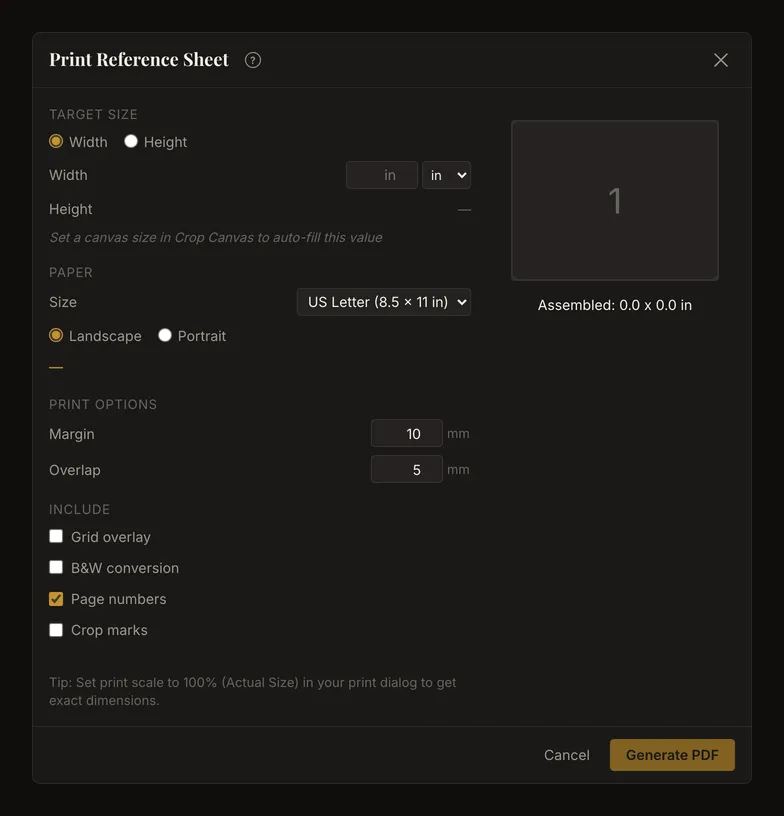Select the Width target size radio

tap(56, 142)
